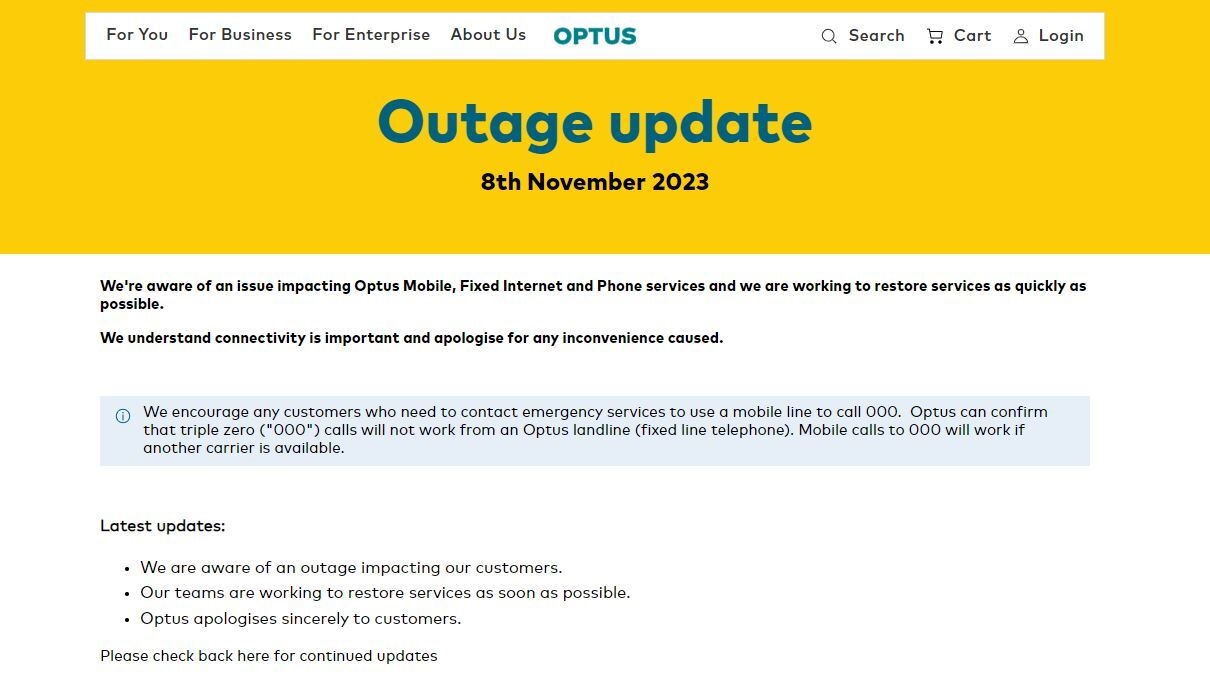The width and height of the screenshot is (1210, 682).
Task: Click the info icon in emergency notice
Action: [123, 416]
